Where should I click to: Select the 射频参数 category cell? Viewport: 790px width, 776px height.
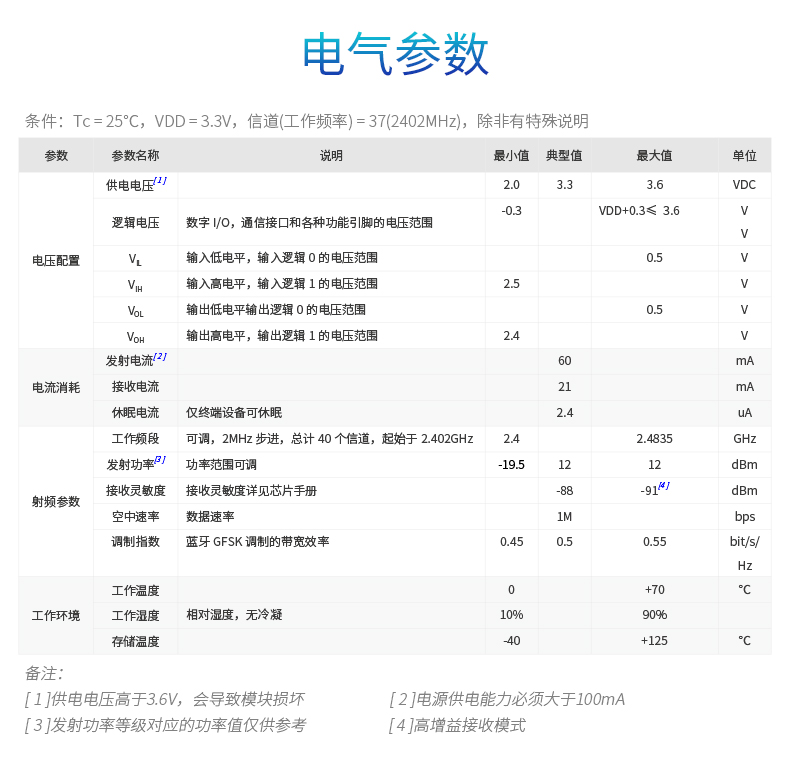[x=56, y=502]
